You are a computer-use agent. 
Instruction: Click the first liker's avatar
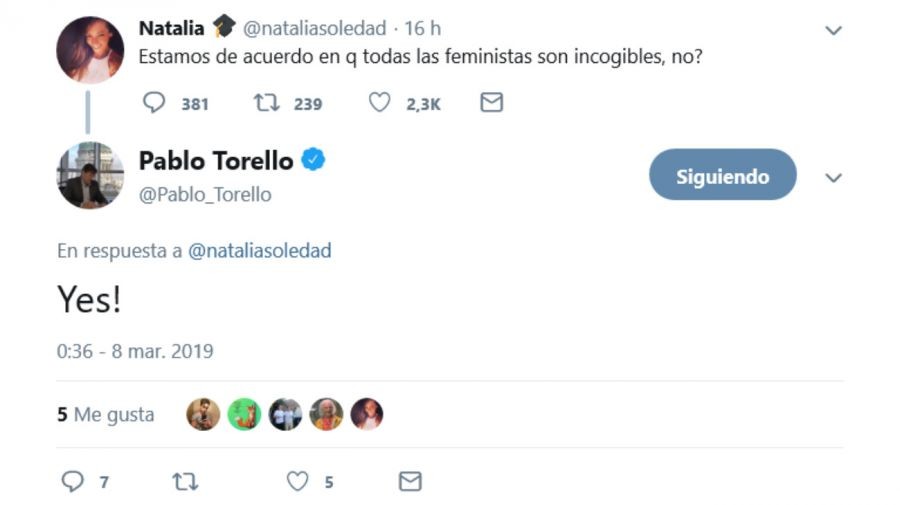203,414
